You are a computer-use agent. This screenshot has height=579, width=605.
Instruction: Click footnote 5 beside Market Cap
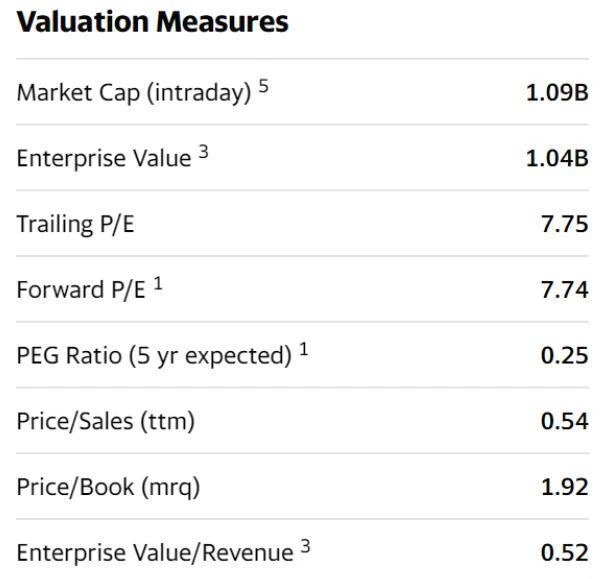coord(264,86)
